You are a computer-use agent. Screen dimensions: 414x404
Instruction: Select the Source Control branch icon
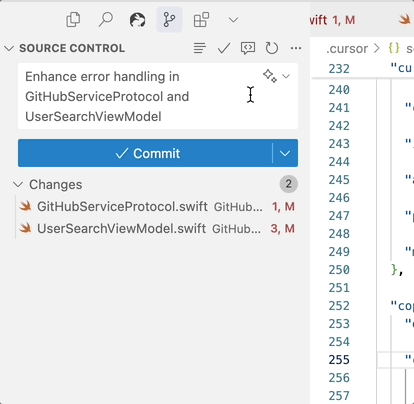coord(169,20)
